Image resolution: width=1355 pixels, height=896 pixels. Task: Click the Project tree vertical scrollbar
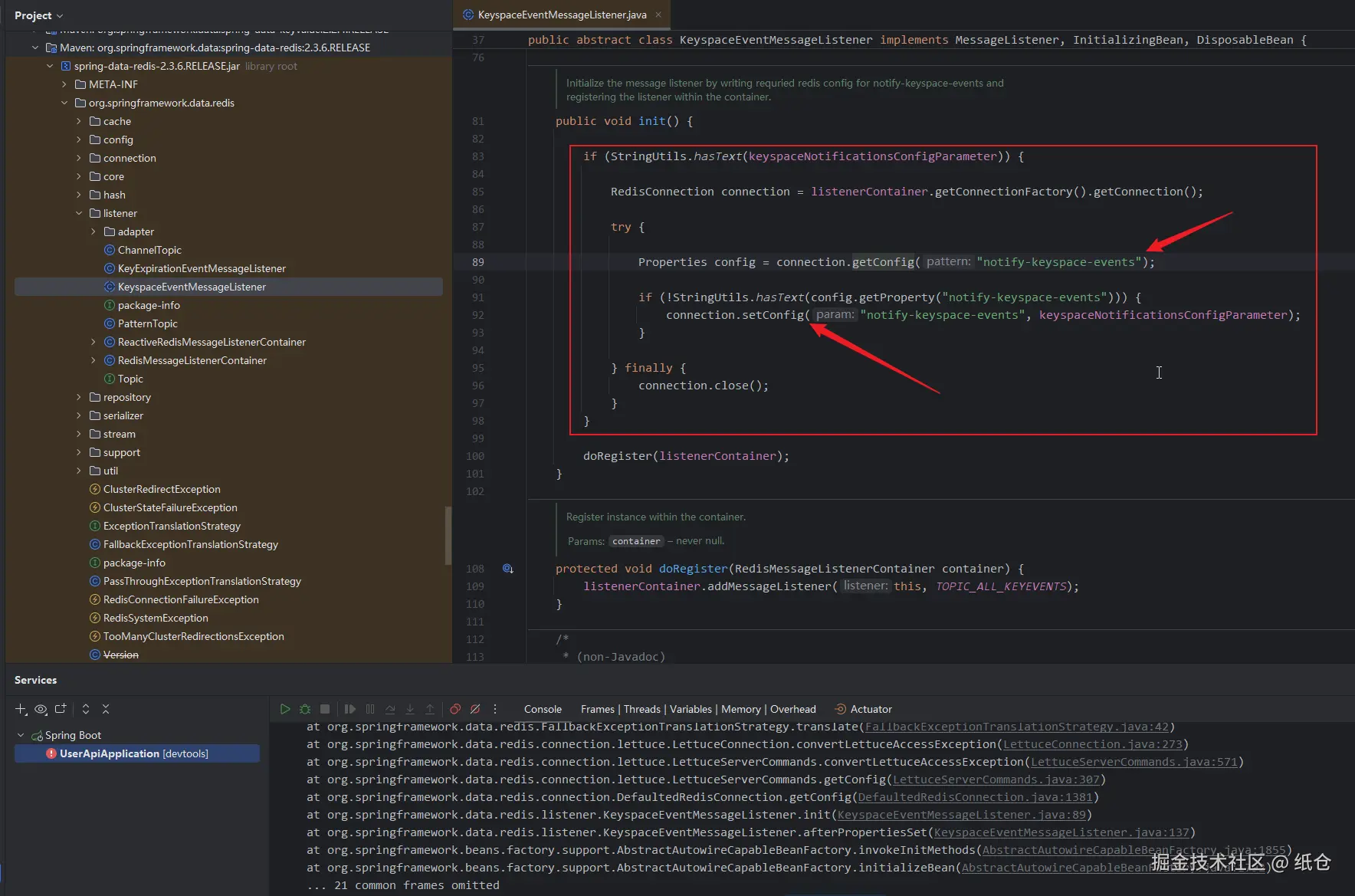pos(448,536)
